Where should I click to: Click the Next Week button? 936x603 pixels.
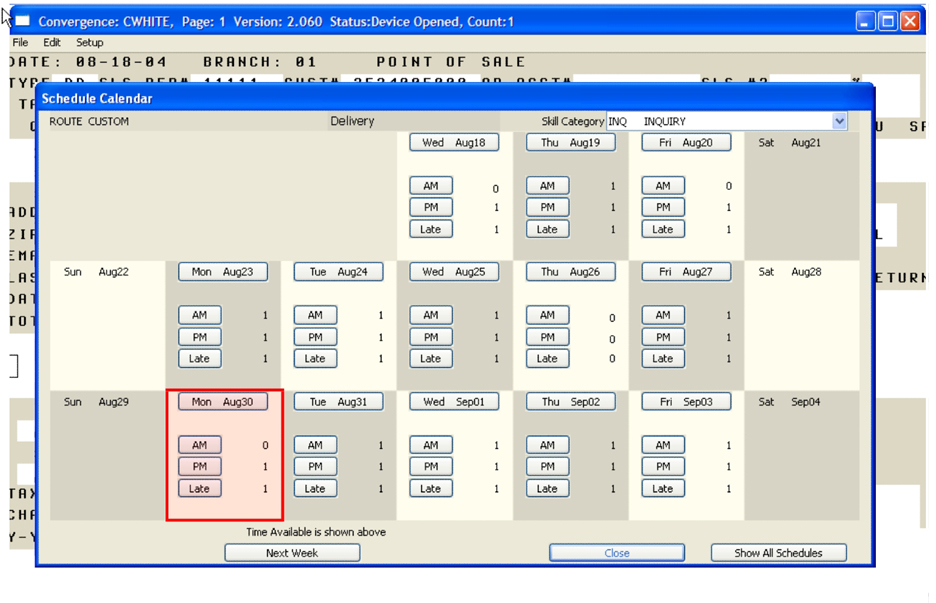(292, 553)
